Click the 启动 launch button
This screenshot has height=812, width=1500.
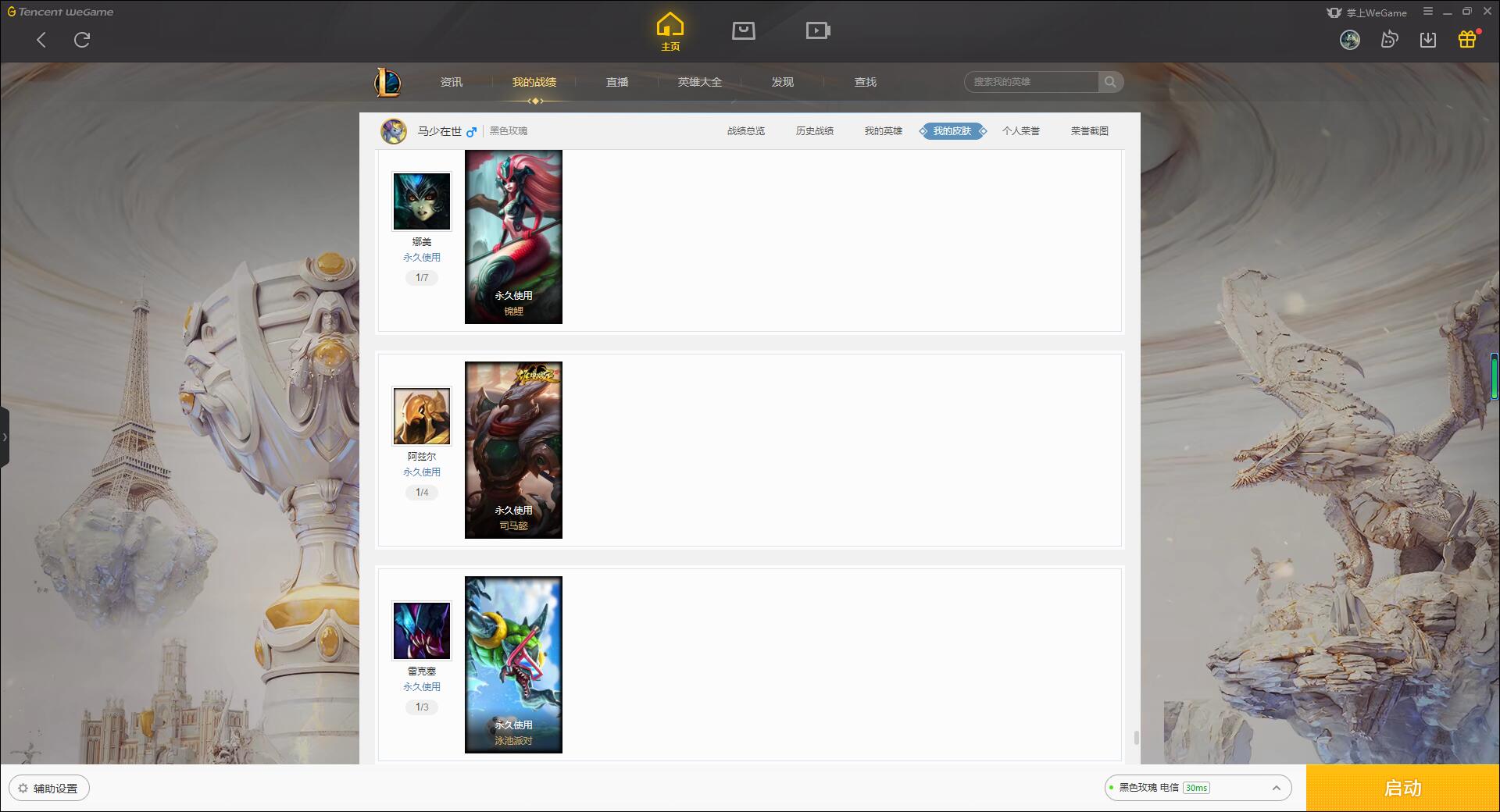[x=1402, y=789]
